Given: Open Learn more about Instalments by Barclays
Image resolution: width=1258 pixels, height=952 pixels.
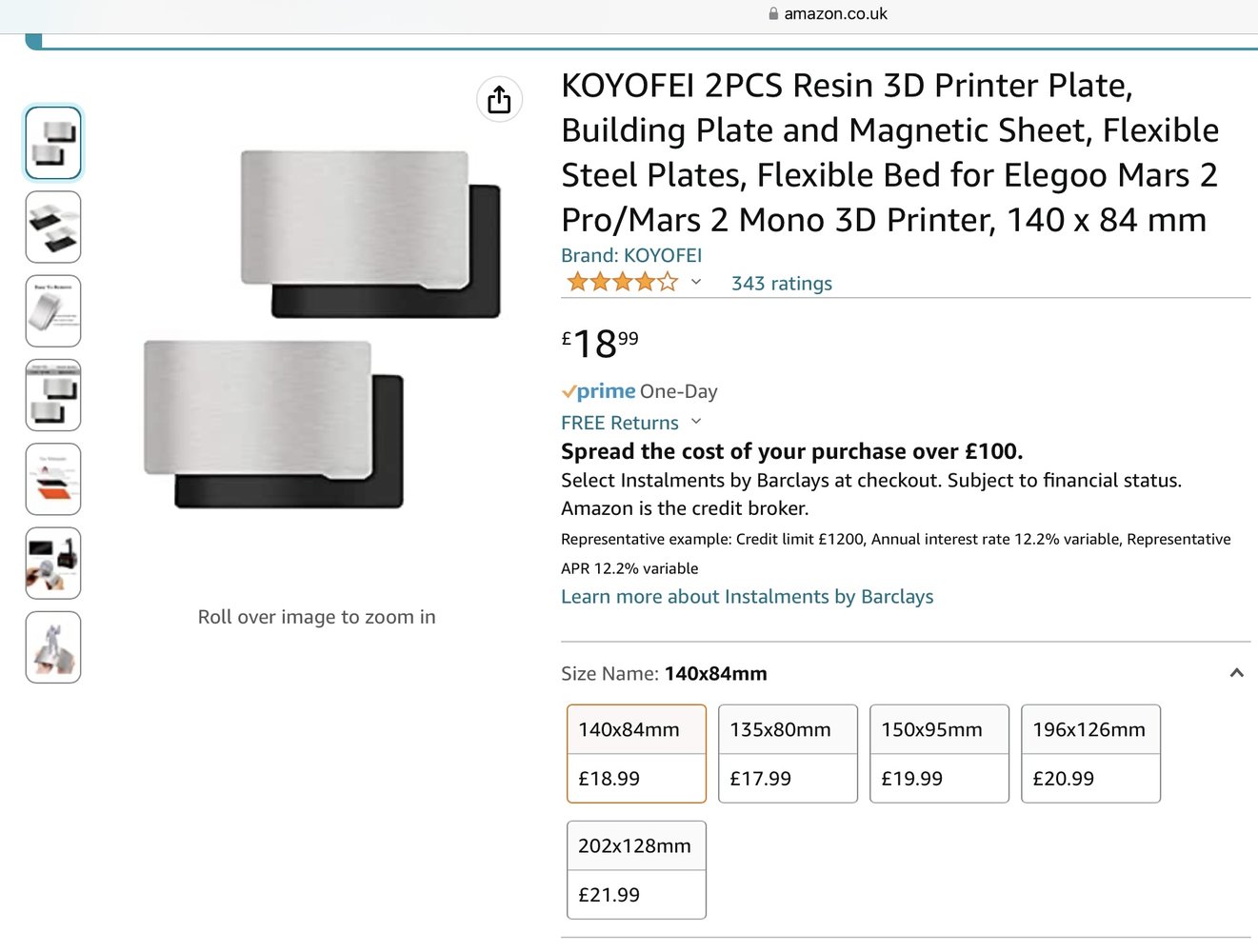Looking at the screenshot, I should coord(748,597).
